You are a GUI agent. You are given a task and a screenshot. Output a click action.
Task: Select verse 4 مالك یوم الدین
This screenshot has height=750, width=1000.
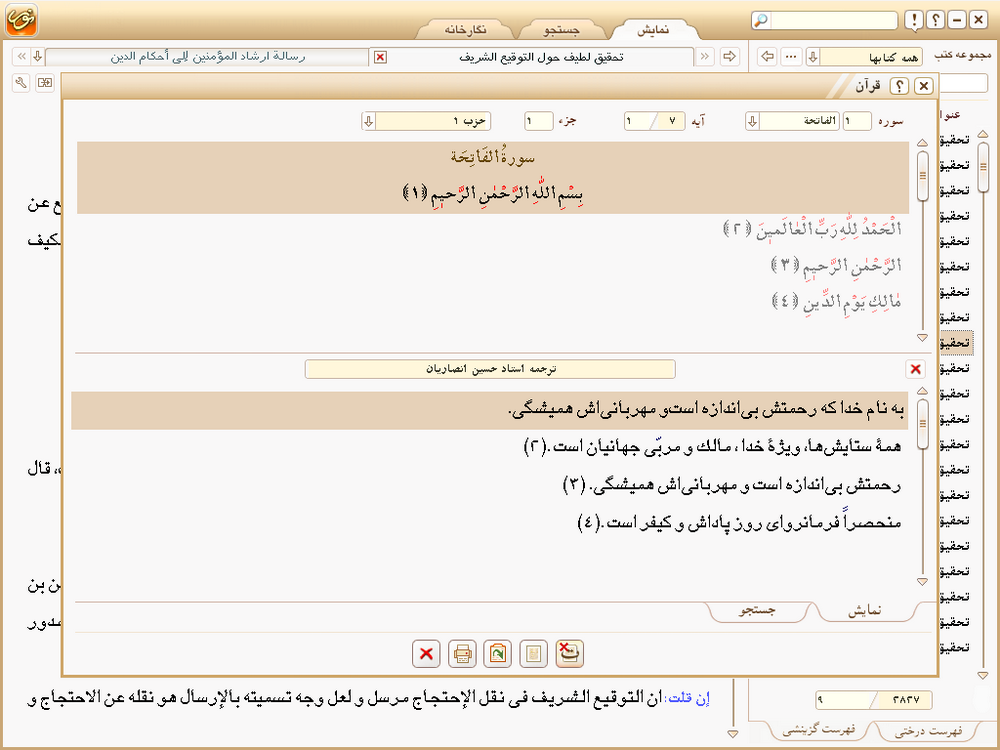[837, 301]
